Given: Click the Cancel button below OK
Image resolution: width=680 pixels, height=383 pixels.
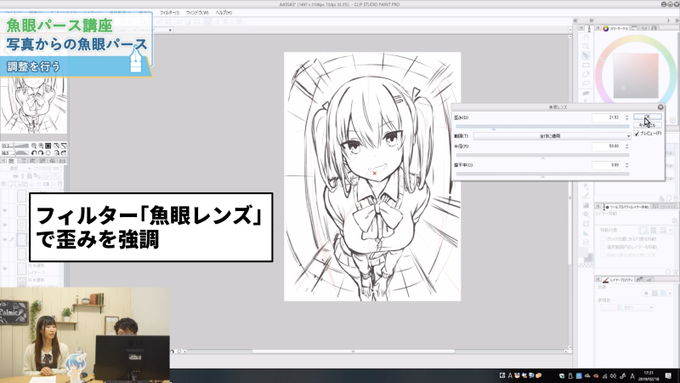Looking at the screenshot, I should point(647,125).
